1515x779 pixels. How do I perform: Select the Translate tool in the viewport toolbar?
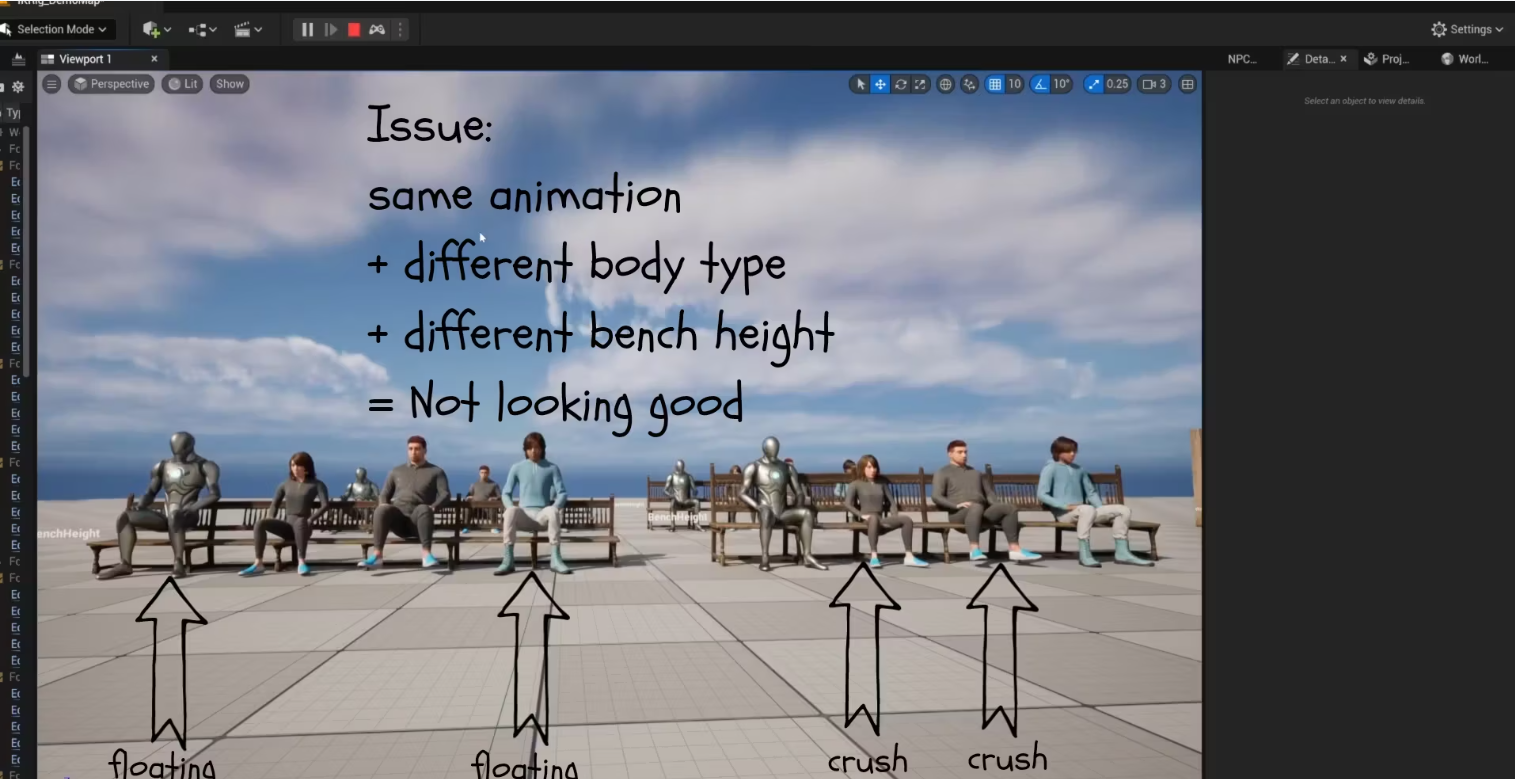point(880,84)
